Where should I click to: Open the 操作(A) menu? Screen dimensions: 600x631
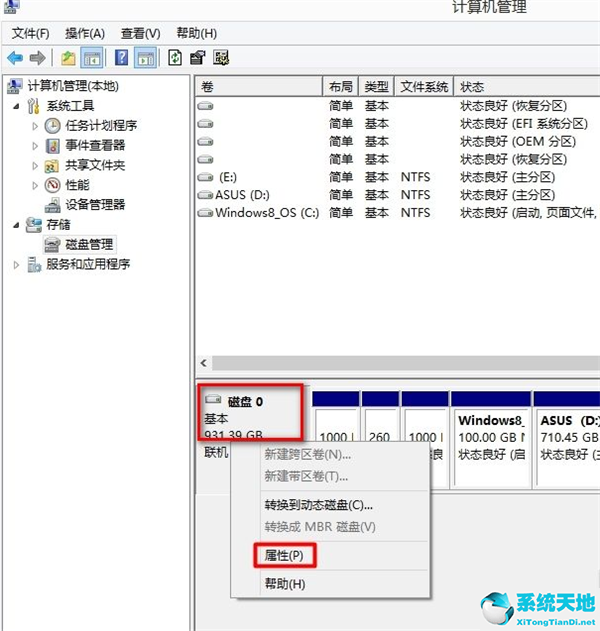tap(85, 33)
